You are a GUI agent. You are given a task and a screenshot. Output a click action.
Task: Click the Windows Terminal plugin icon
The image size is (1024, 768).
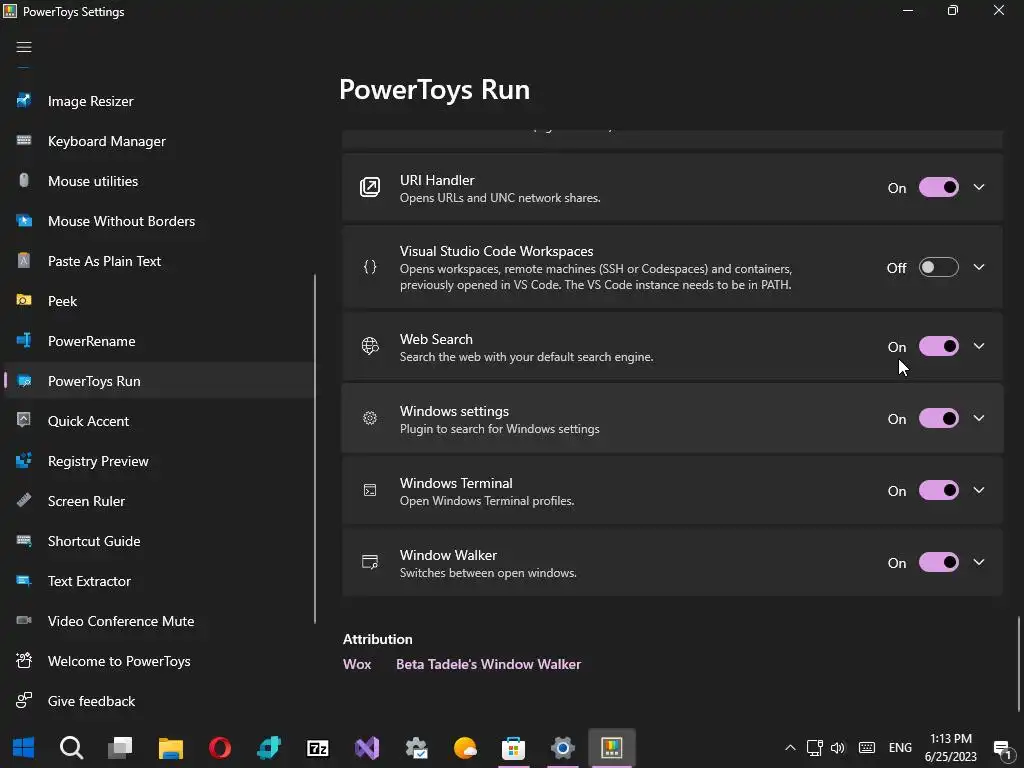tap(370, 490)
